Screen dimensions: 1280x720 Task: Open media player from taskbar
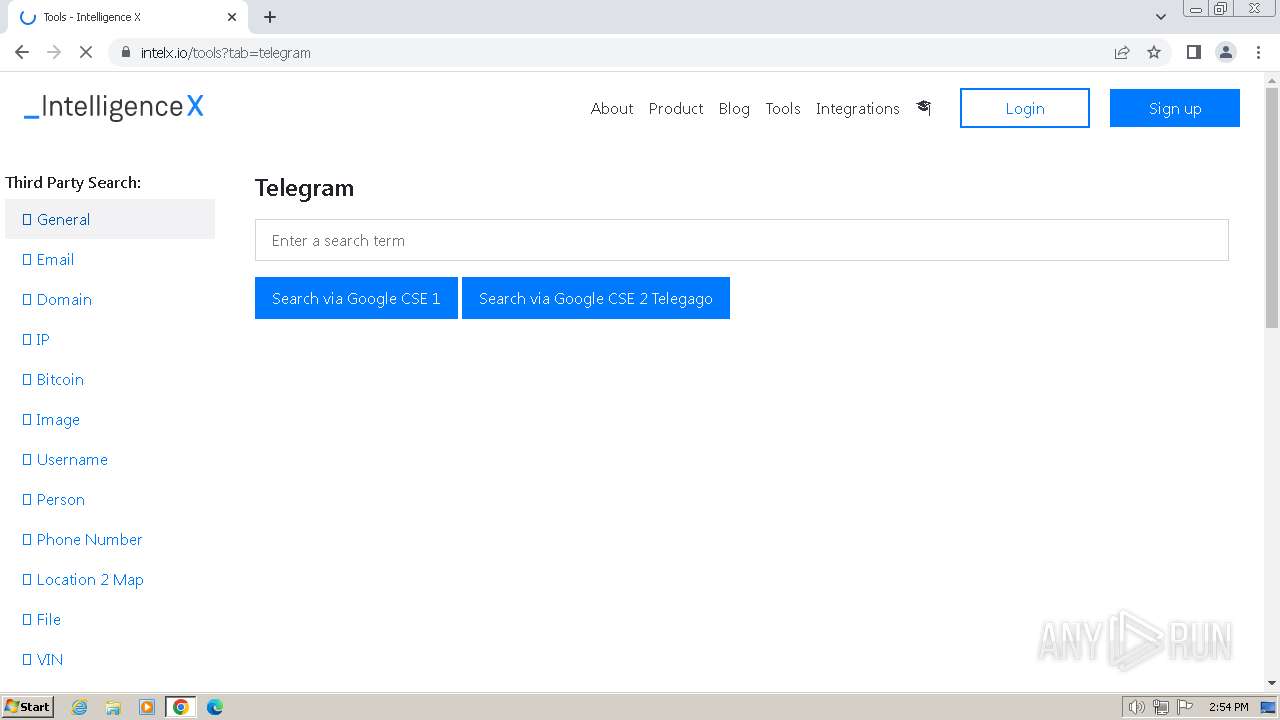(147, 707)
